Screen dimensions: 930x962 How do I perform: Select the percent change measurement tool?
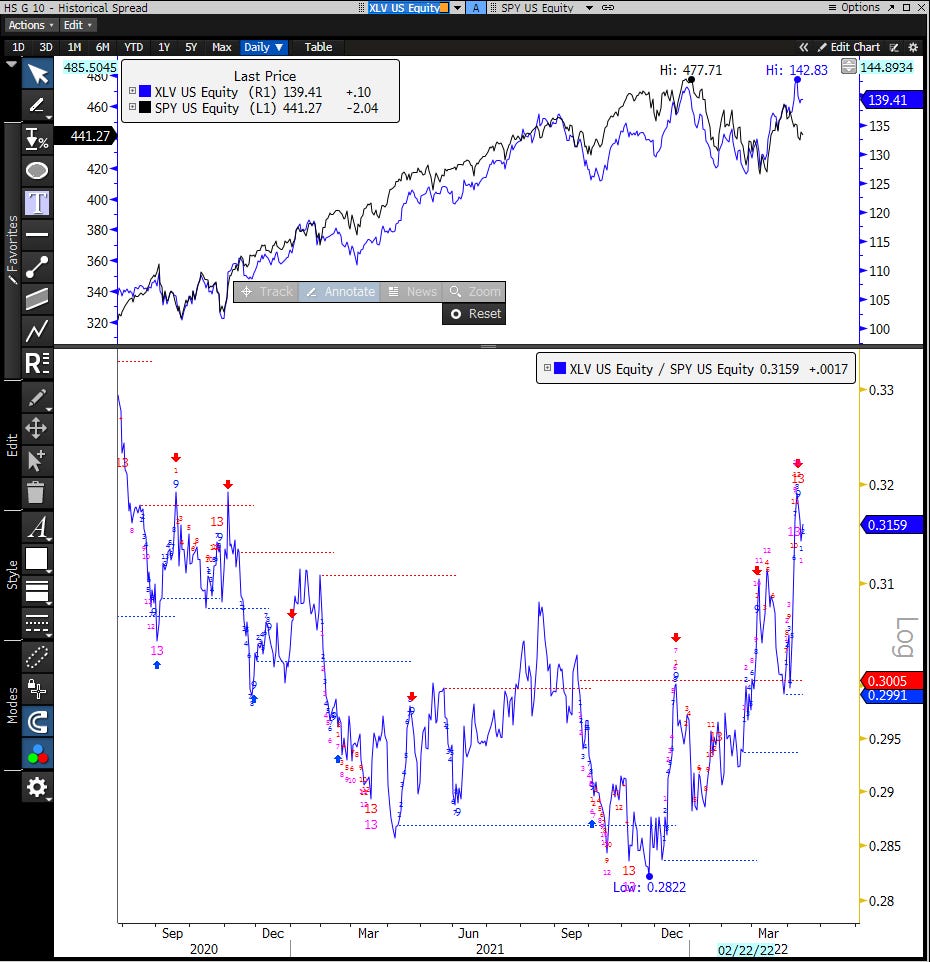pos(37,139)
